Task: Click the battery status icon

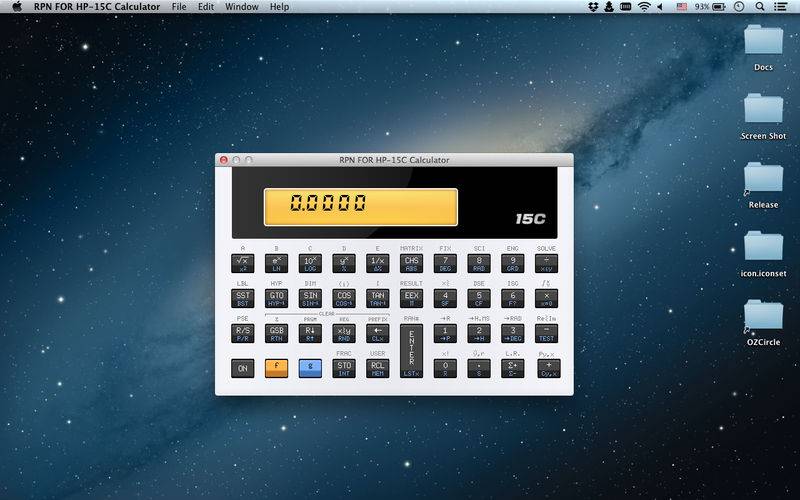Action: point(719,7)
